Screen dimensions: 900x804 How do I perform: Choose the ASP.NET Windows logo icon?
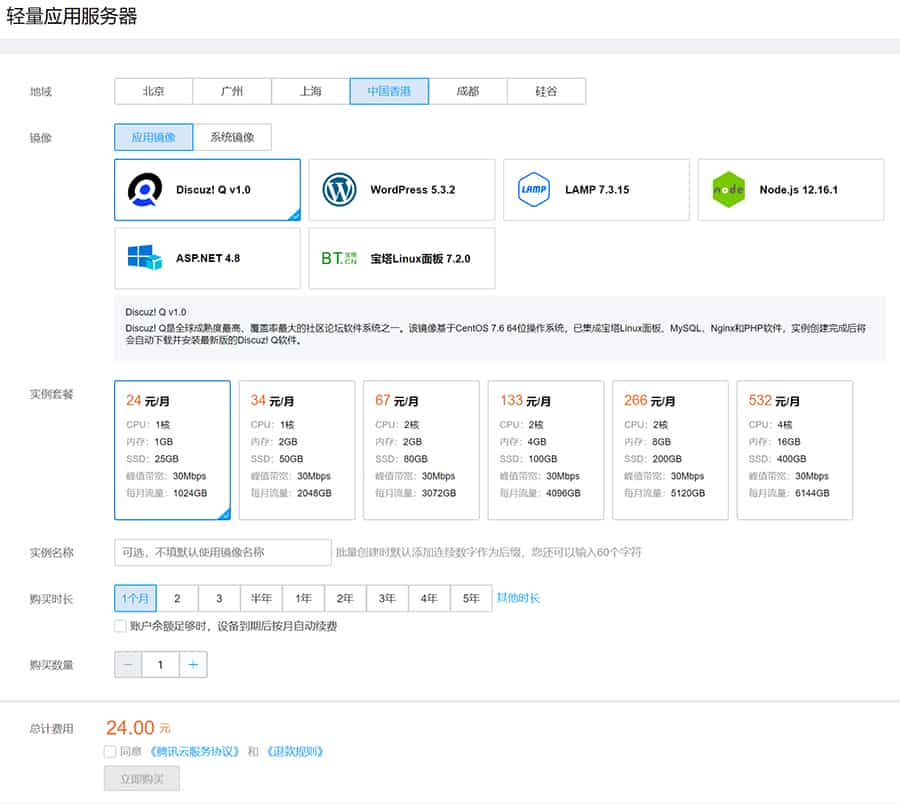click(145, 258)
